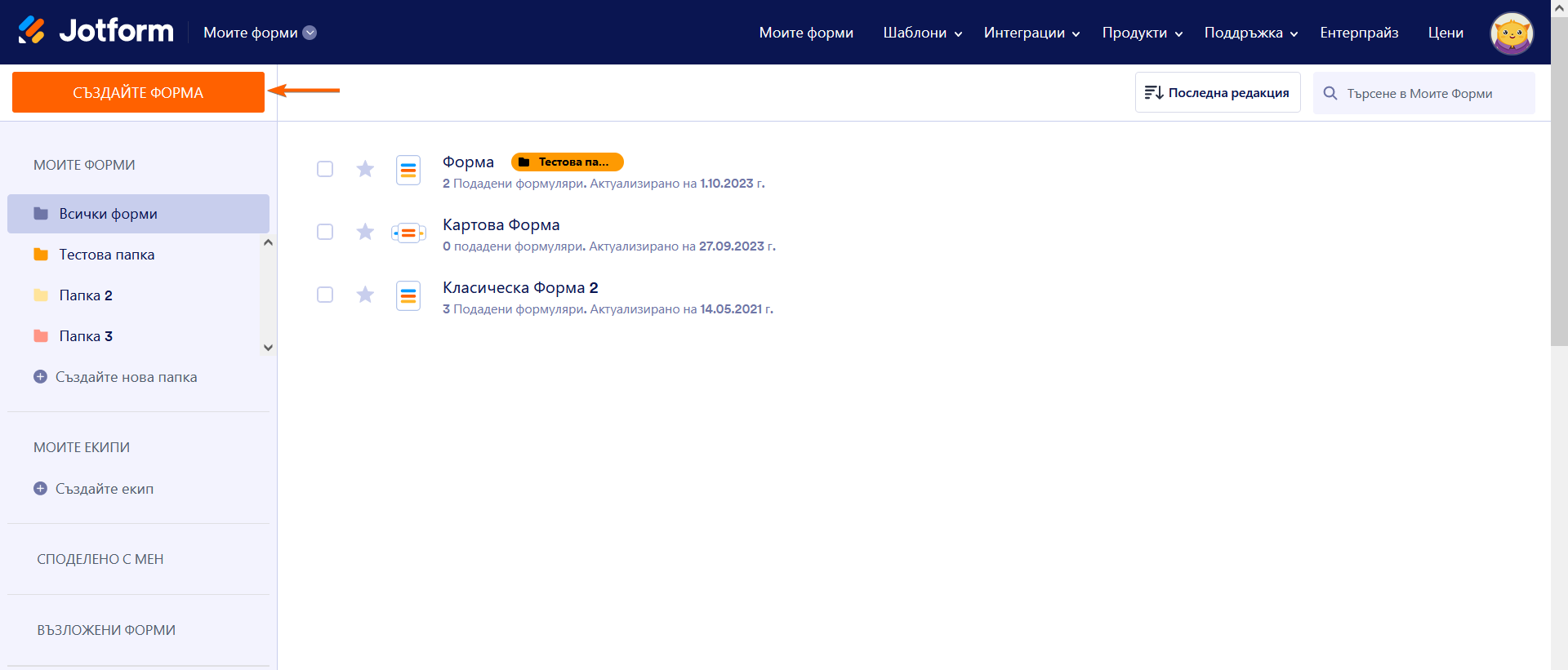Click the orange Тестова папка folder icon
The width and height of the screenshot is (1568, 670).
tap(41, 255)
